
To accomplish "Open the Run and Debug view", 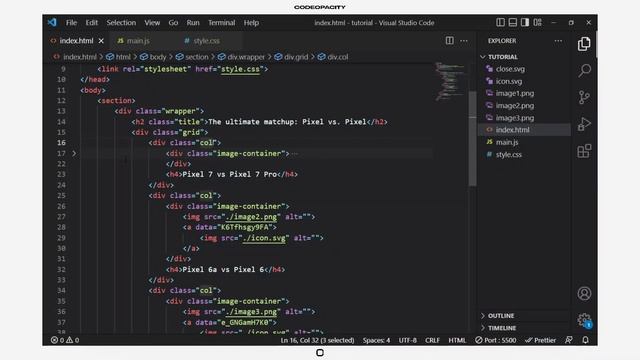I will click(584, 124).
